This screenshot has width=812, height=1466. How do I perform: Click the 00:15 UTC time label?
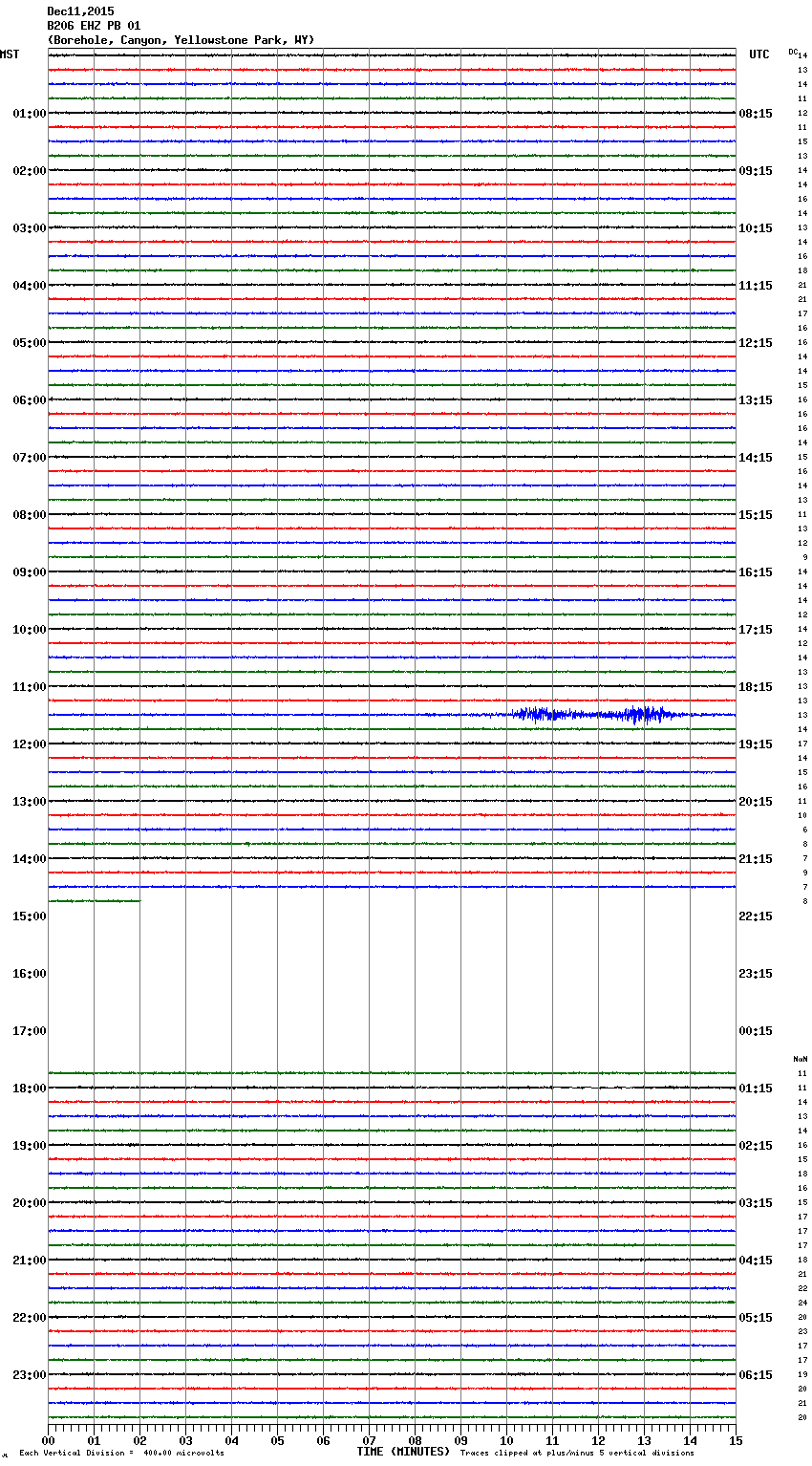coord(756,1031)
